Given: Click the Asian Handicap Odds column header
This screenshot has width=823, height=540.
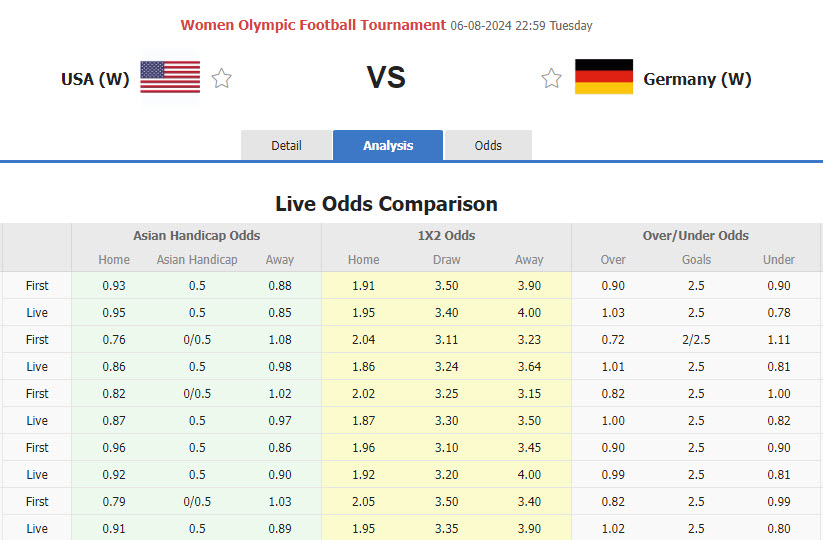Looking at the screenshot, I should pyautogui.click(x=196, y=236).
